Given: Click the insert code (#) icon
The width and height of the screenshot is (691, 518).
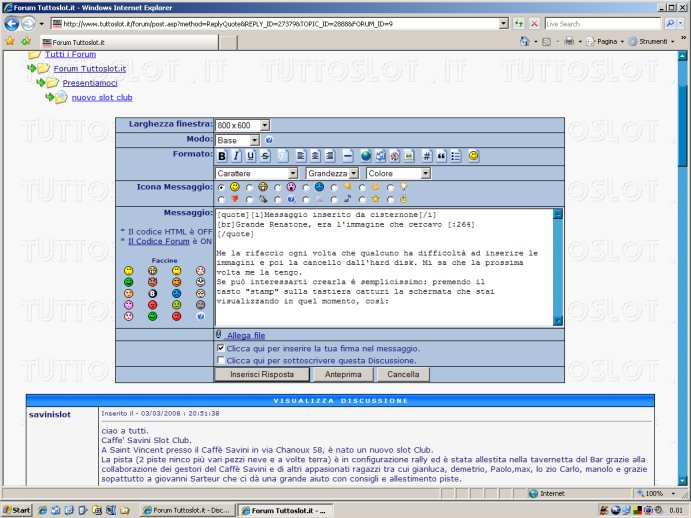Looking at the screenshot, I should (x=427, y=156).
